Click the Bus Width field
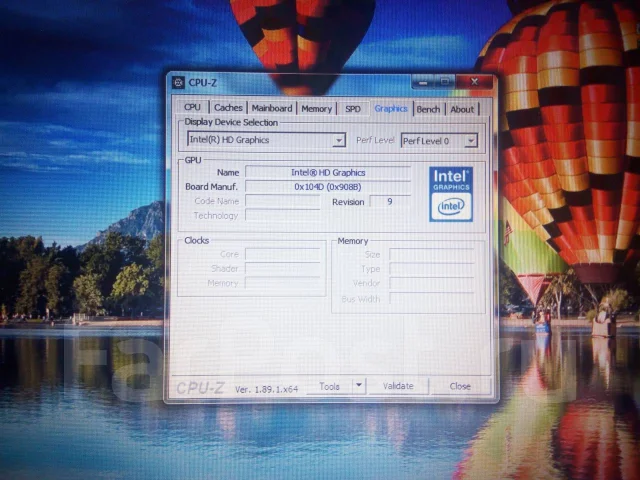Screen dimensions: 640x480 tap(432, 299)
